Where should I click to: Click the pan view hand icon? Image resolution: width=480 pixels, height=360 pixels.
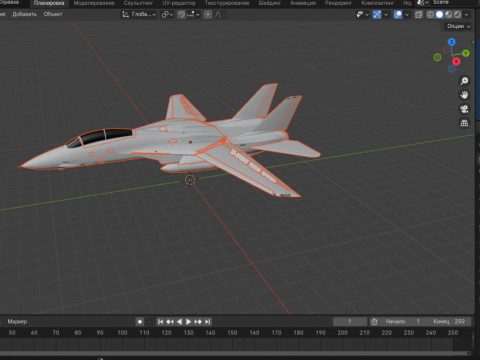464,95
